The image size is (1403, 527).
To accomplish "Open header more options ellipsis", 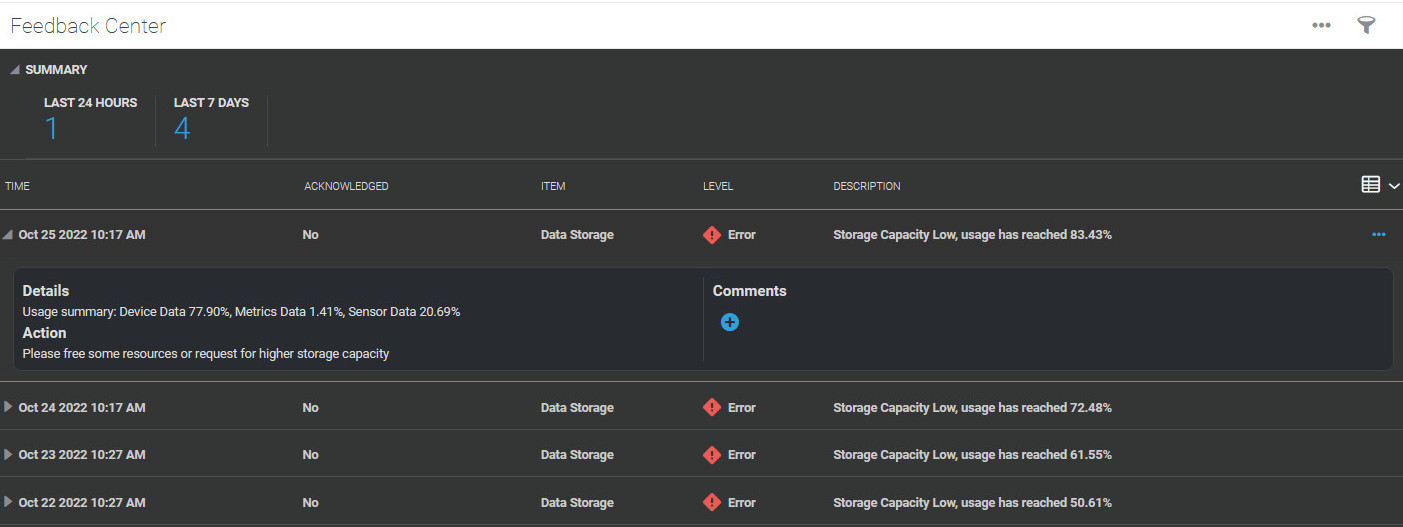I will (x=1321, y=25).
